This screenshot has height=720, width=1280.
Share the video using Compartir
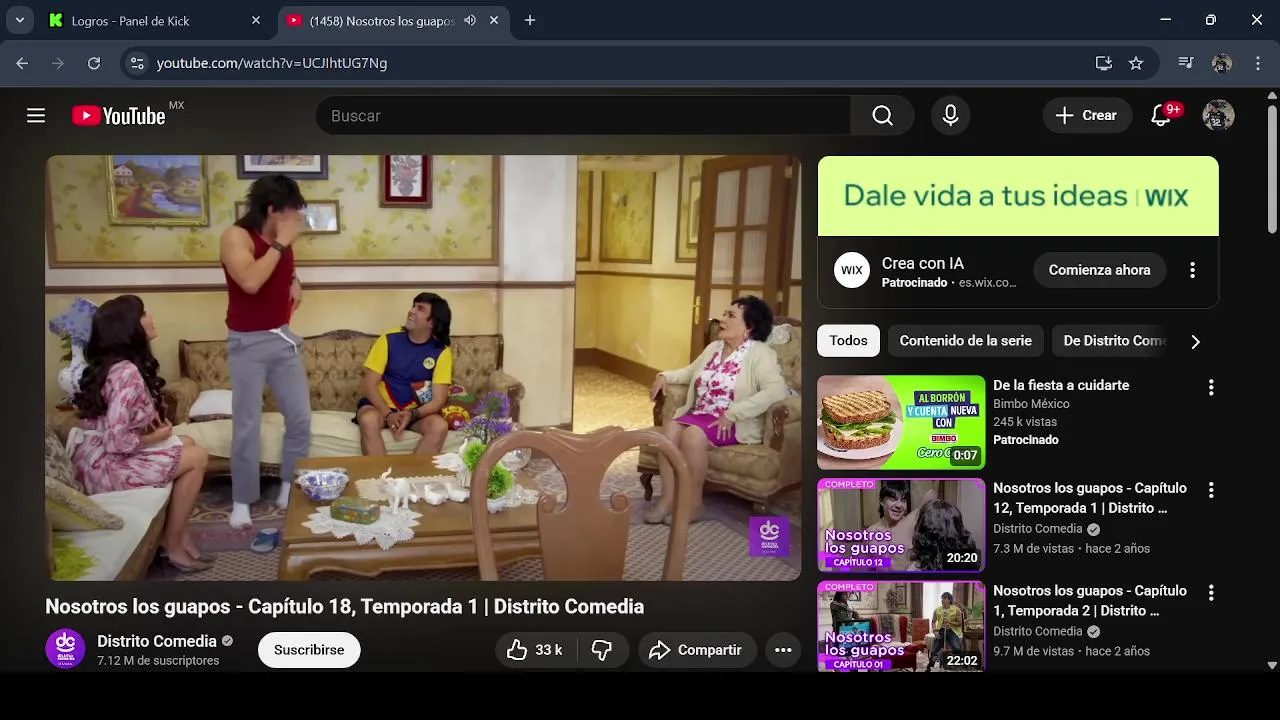pos(696,650)
